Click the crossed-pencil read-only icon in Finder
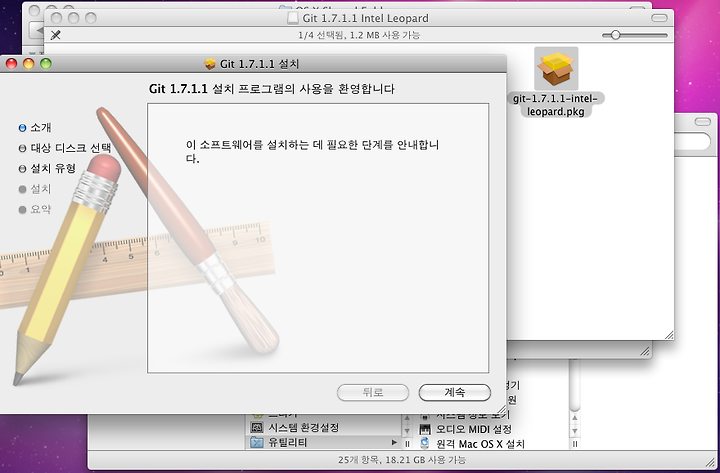 56,35
